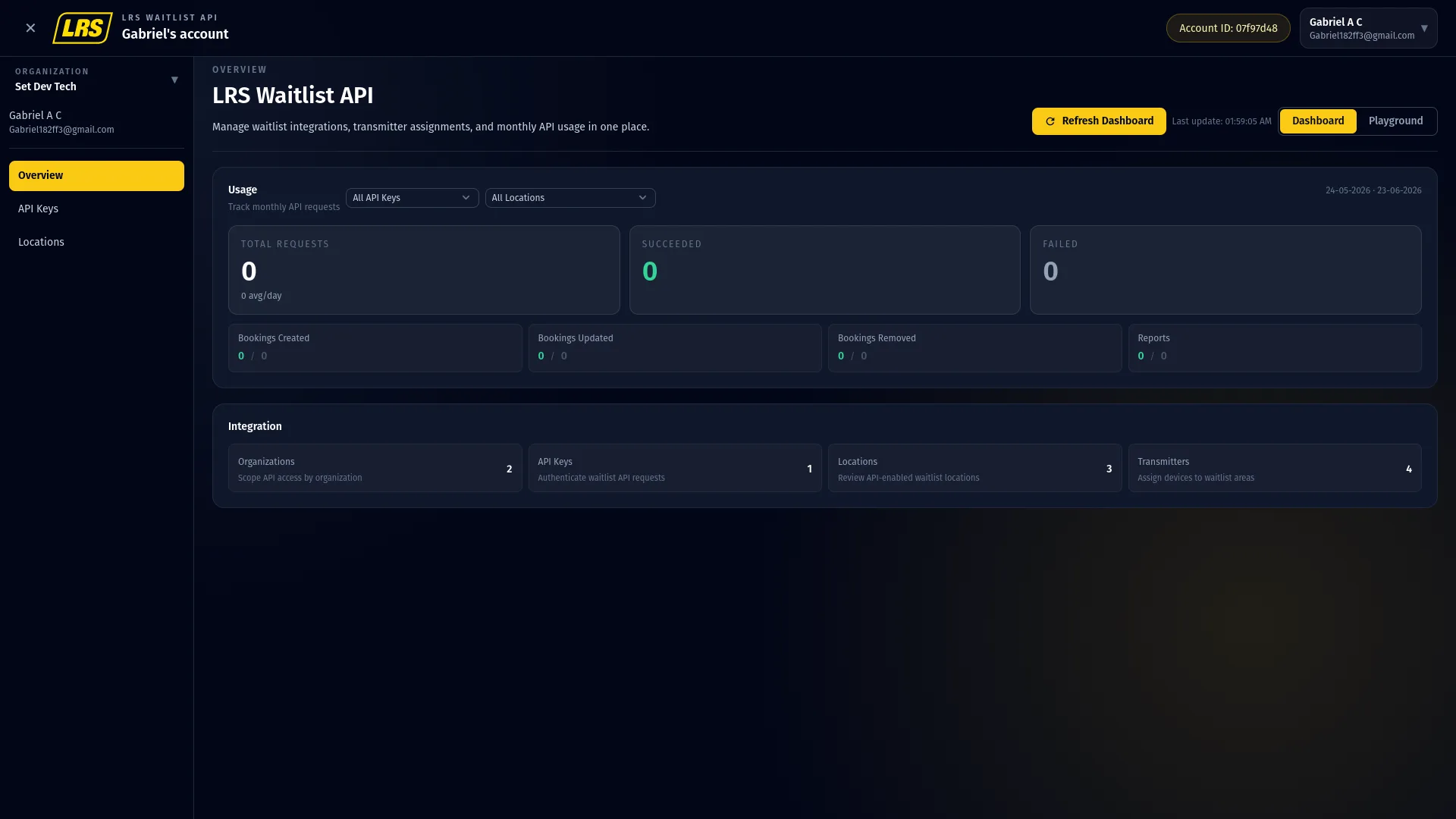The image size is (1456, 819).
Task: Expand the Set Dev Tech organization selector
Action: 96,80
